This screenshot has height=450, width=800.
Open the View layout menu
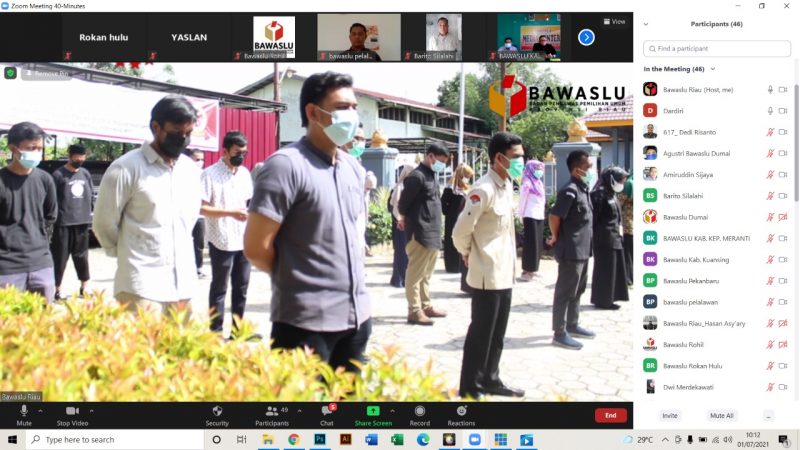614,21
